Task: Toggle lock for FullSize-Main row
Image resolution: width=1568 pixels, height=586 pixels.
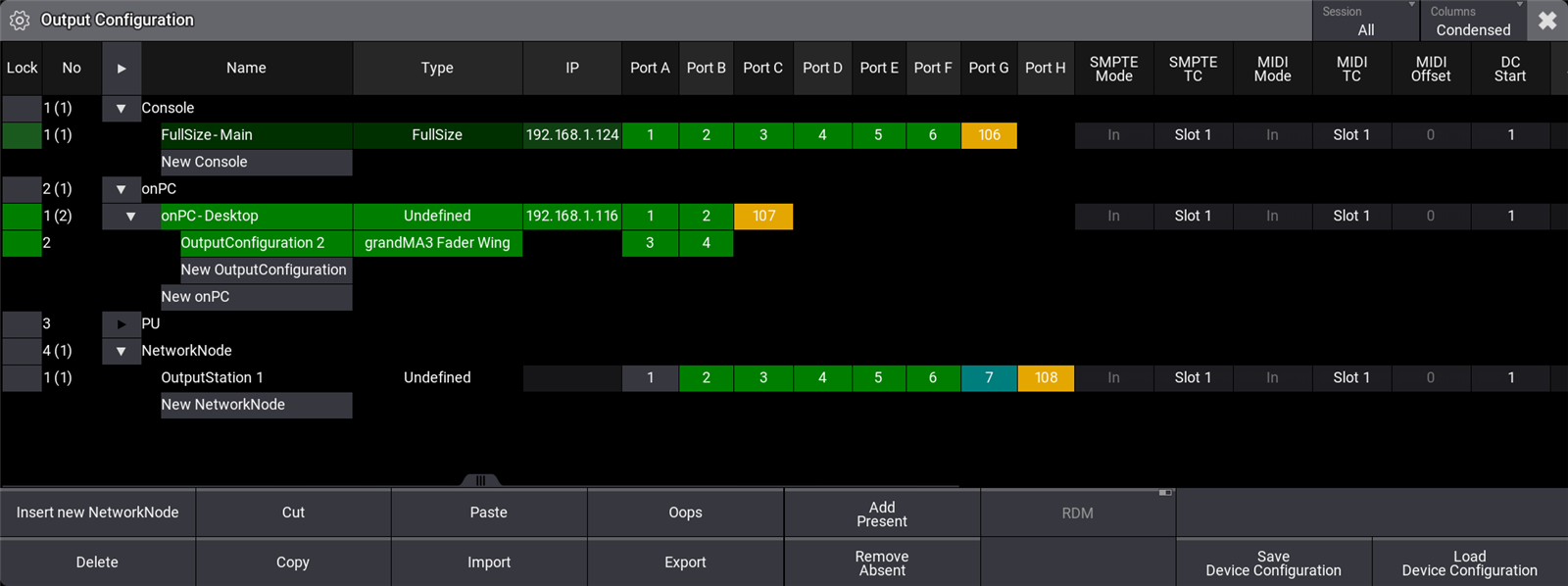Action: click(22, 135)
